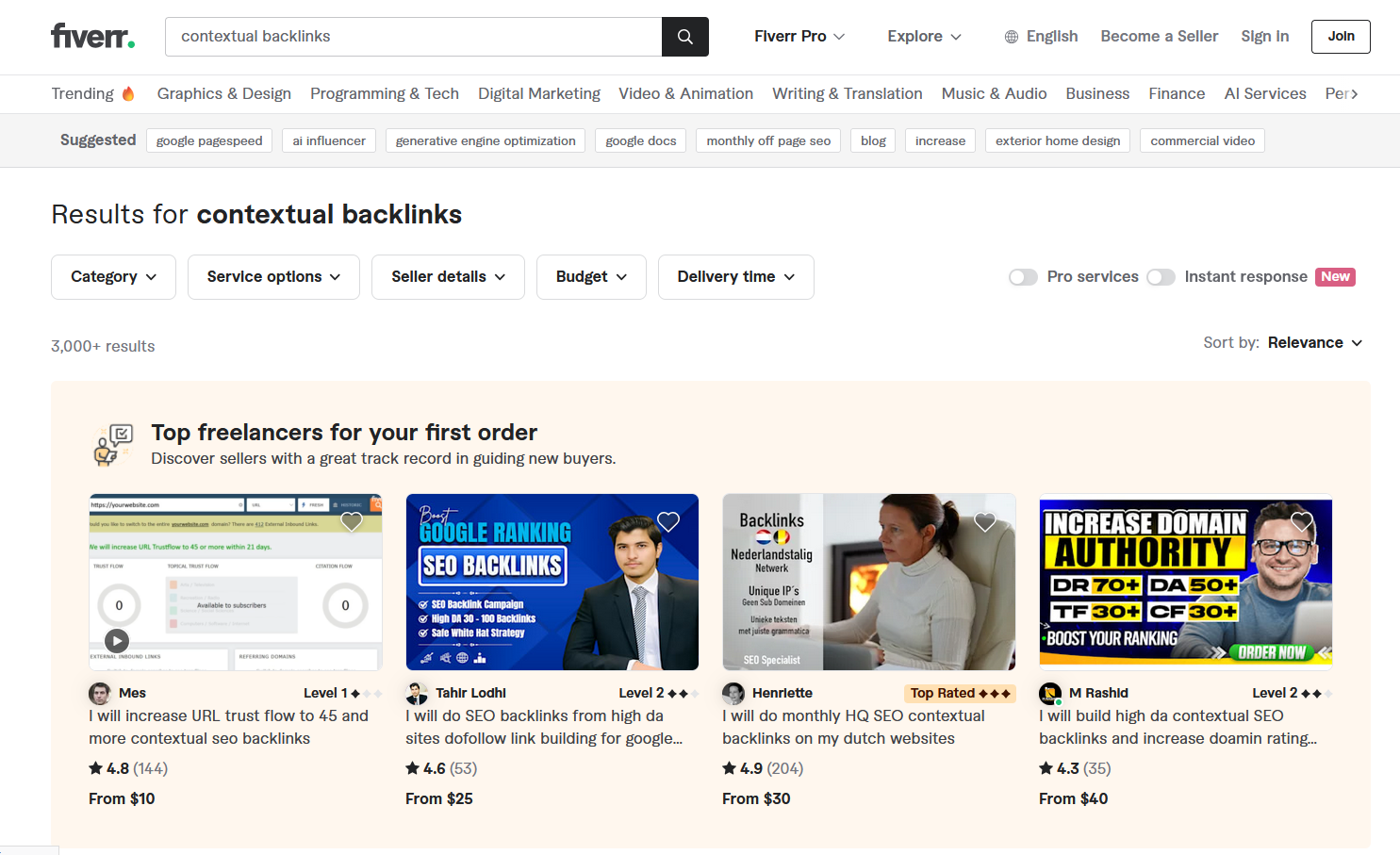
Task: Click Become a Seller link
Action: coord(1160,37)
